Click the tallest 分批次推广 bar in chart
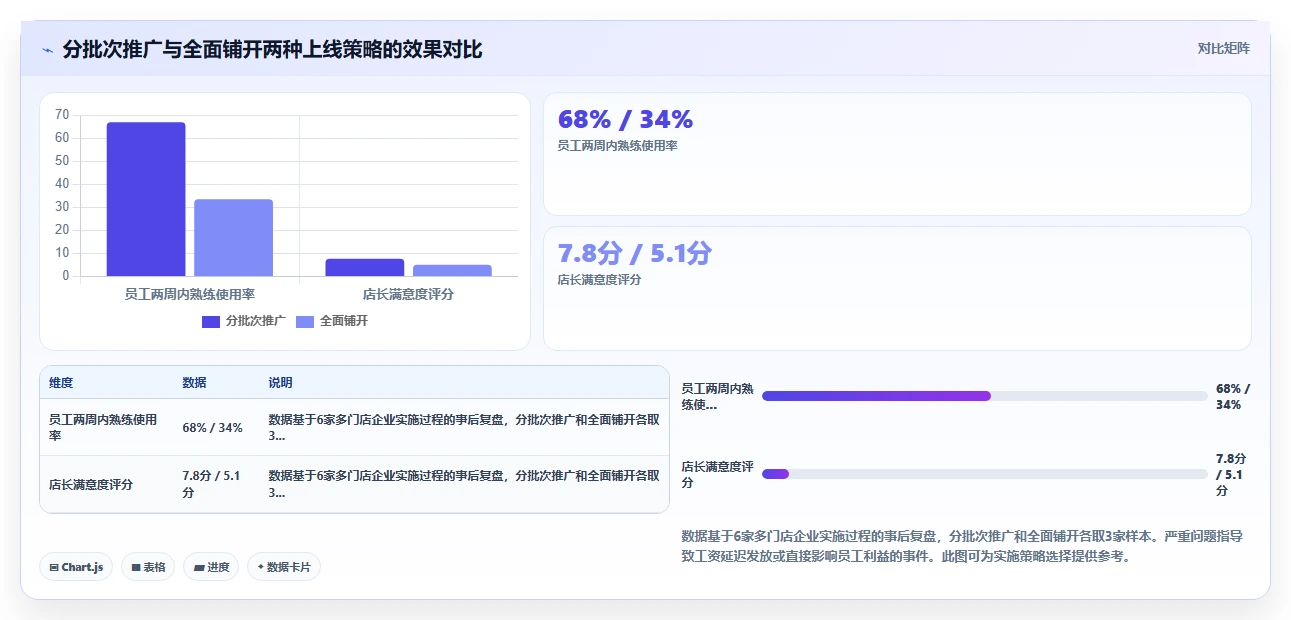 [x=146, y=199]
